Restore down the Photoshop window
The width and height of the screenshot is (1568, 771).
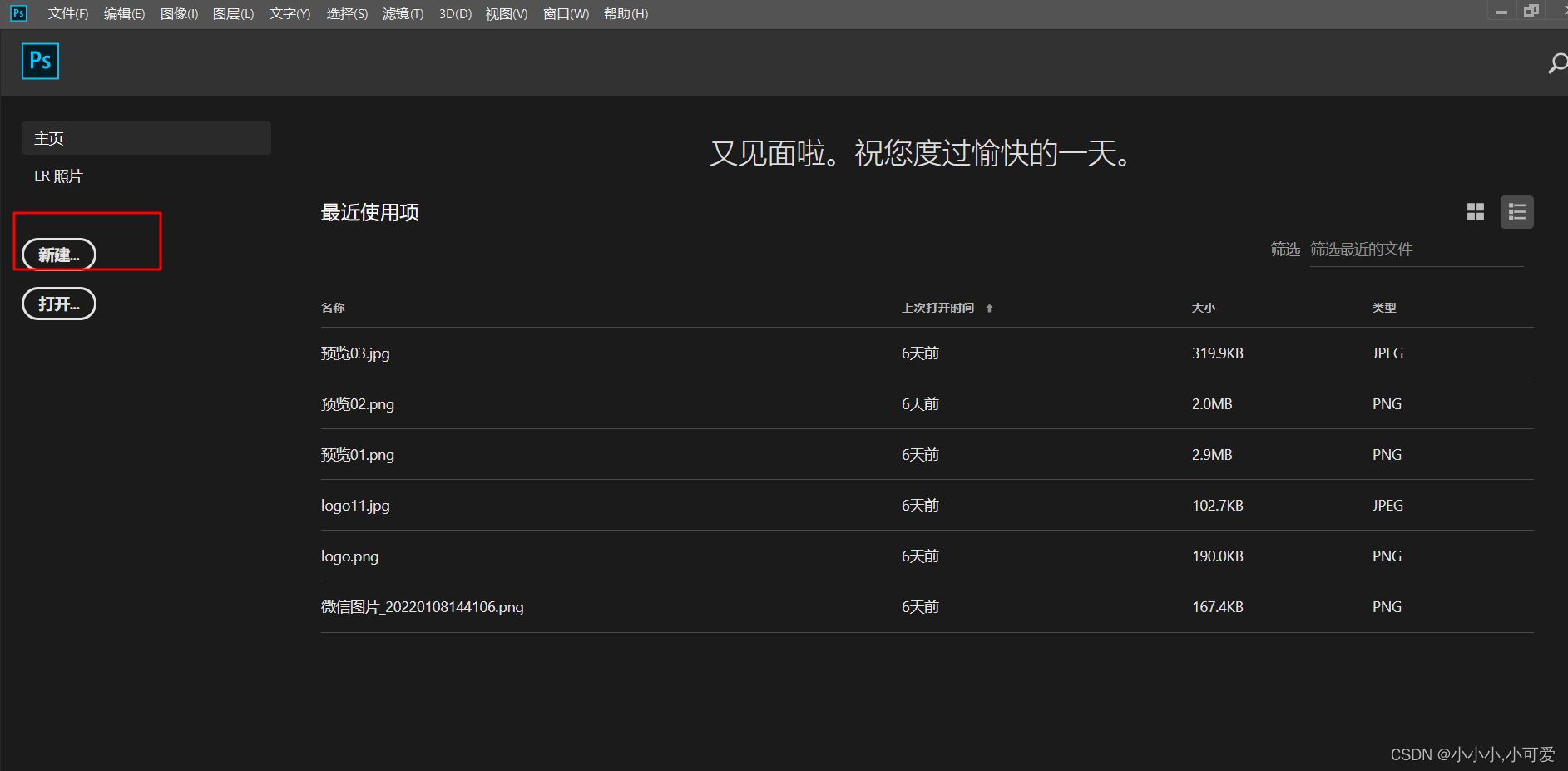pyautogui.click(x=1531, y=11)
